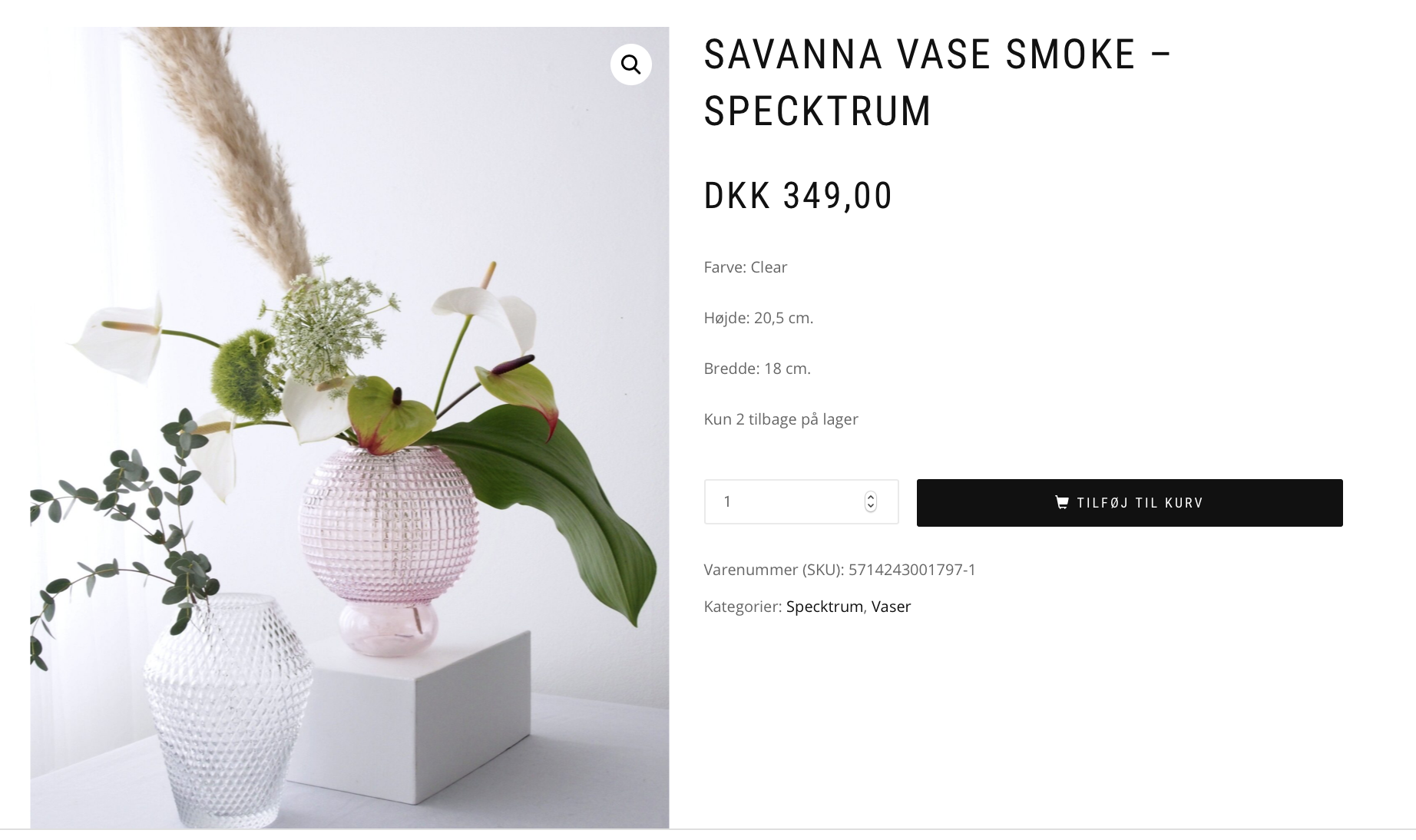Open the Specktrum category link

click(x=825, y=607)
